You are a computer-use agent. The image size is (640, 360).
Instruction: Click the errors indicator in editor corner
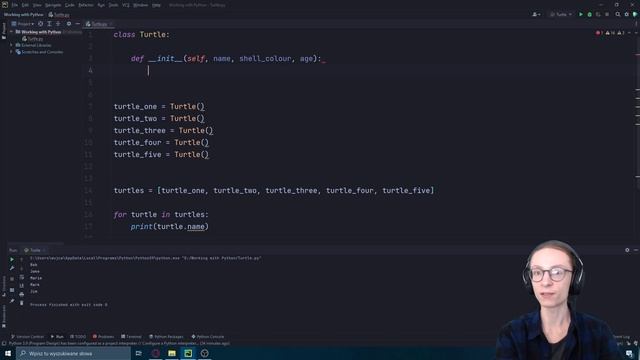tap(599, 33)
